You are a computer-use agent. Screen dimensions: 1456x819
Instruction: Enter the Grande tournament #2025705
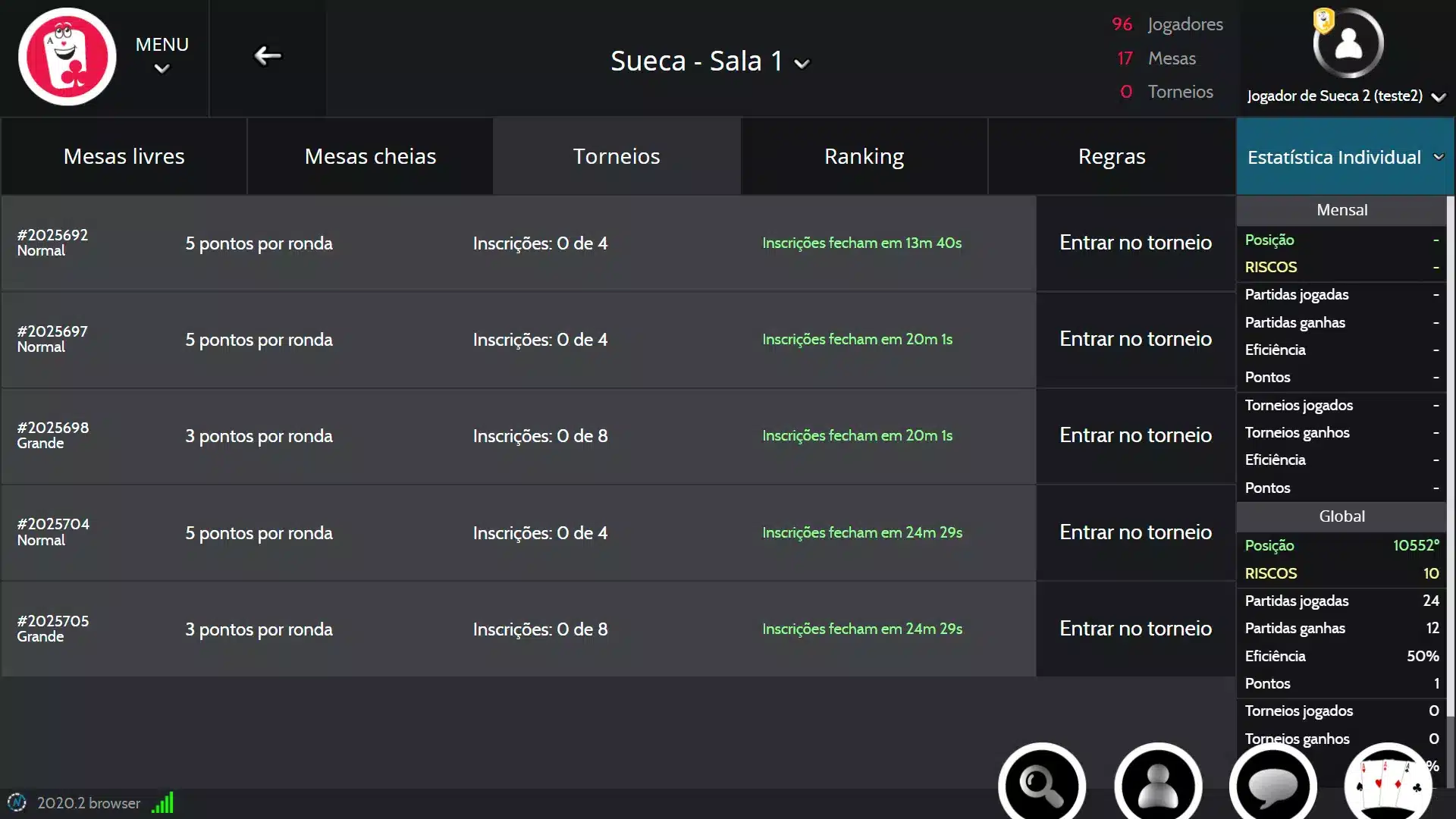[x=1135, y=629]
